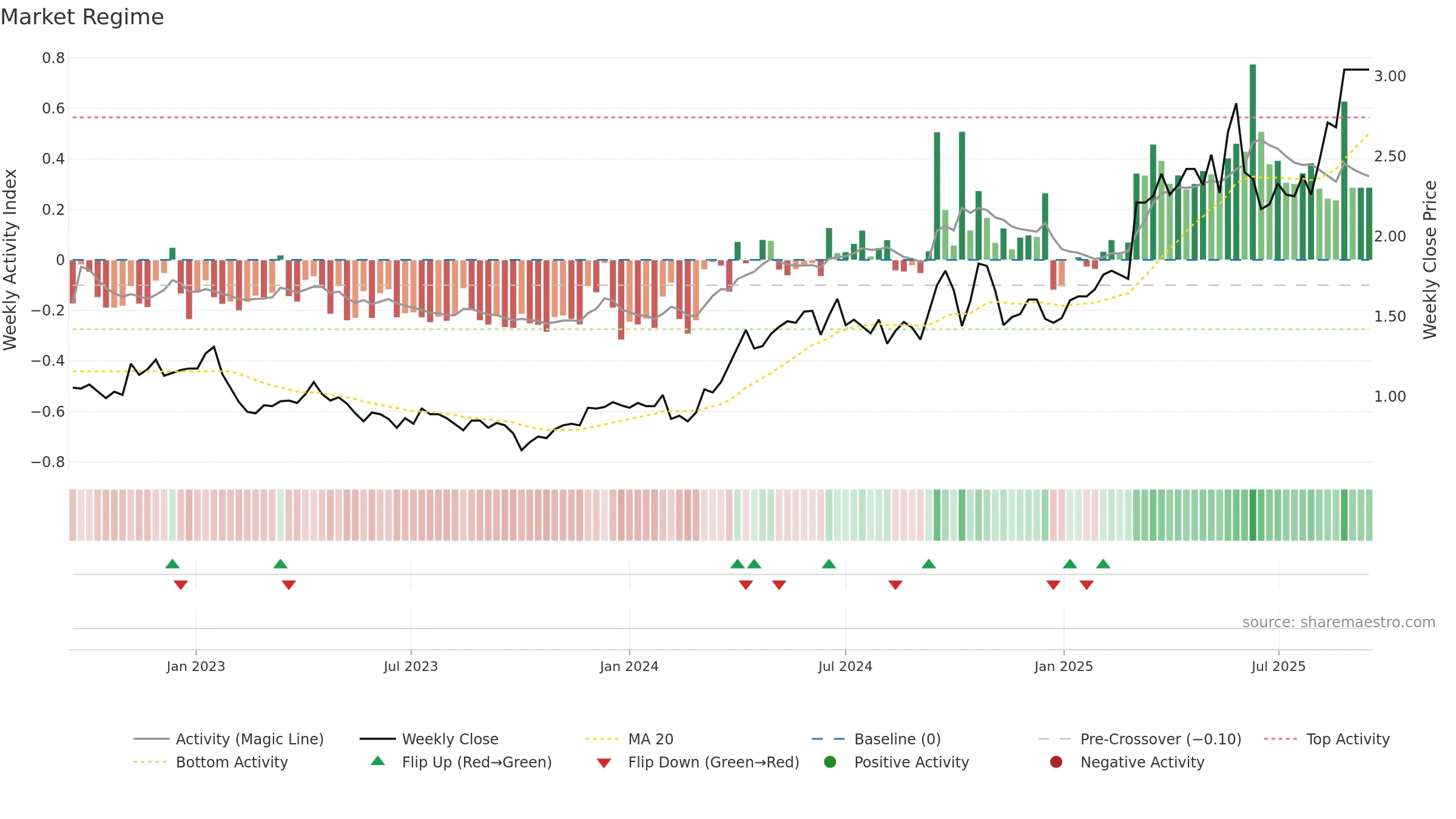Toggle the MA 20 legend entry
Screen dimensions: 1456x819
click(x=630, y=739)
